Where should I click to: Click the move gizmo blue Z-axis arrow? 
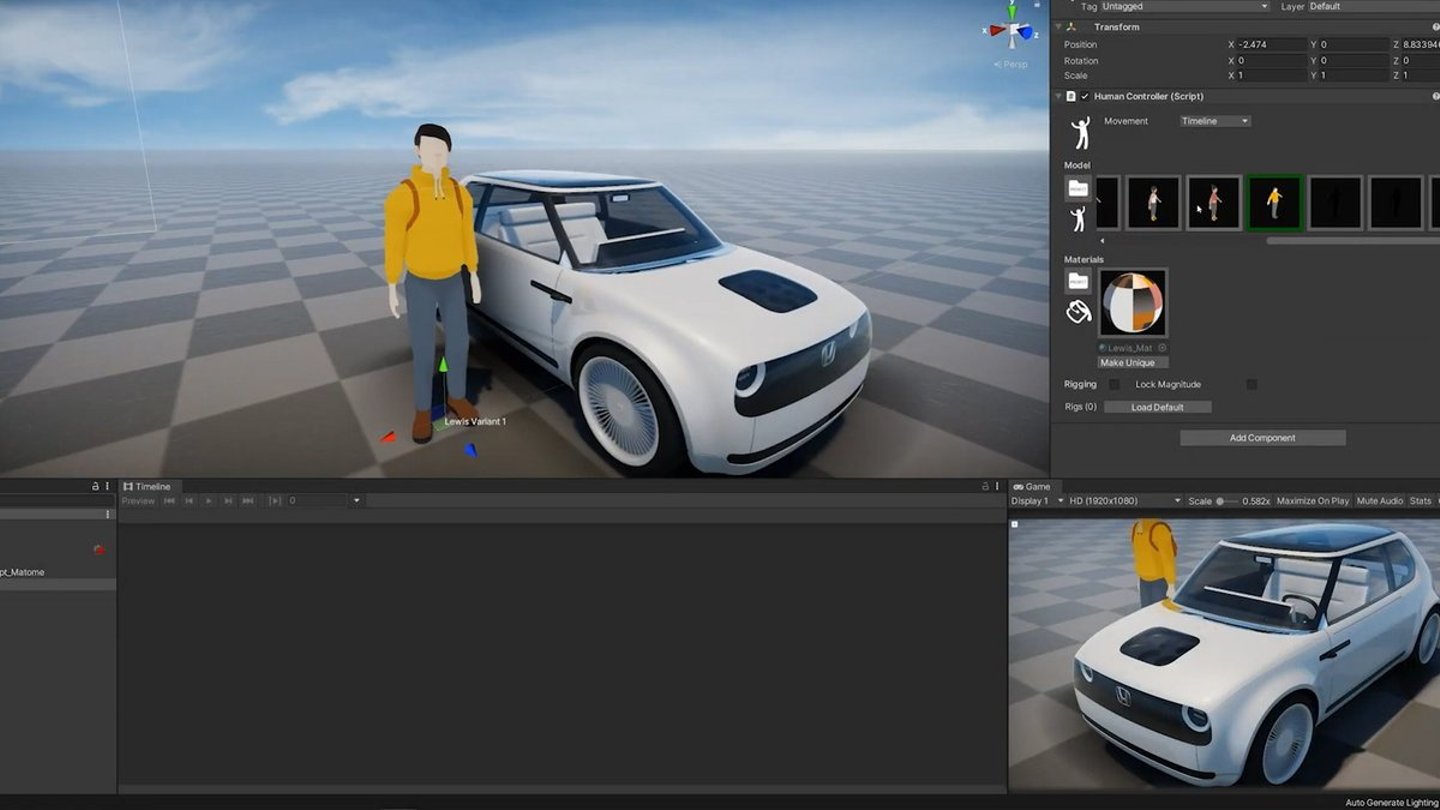click(x=470, y=450)
